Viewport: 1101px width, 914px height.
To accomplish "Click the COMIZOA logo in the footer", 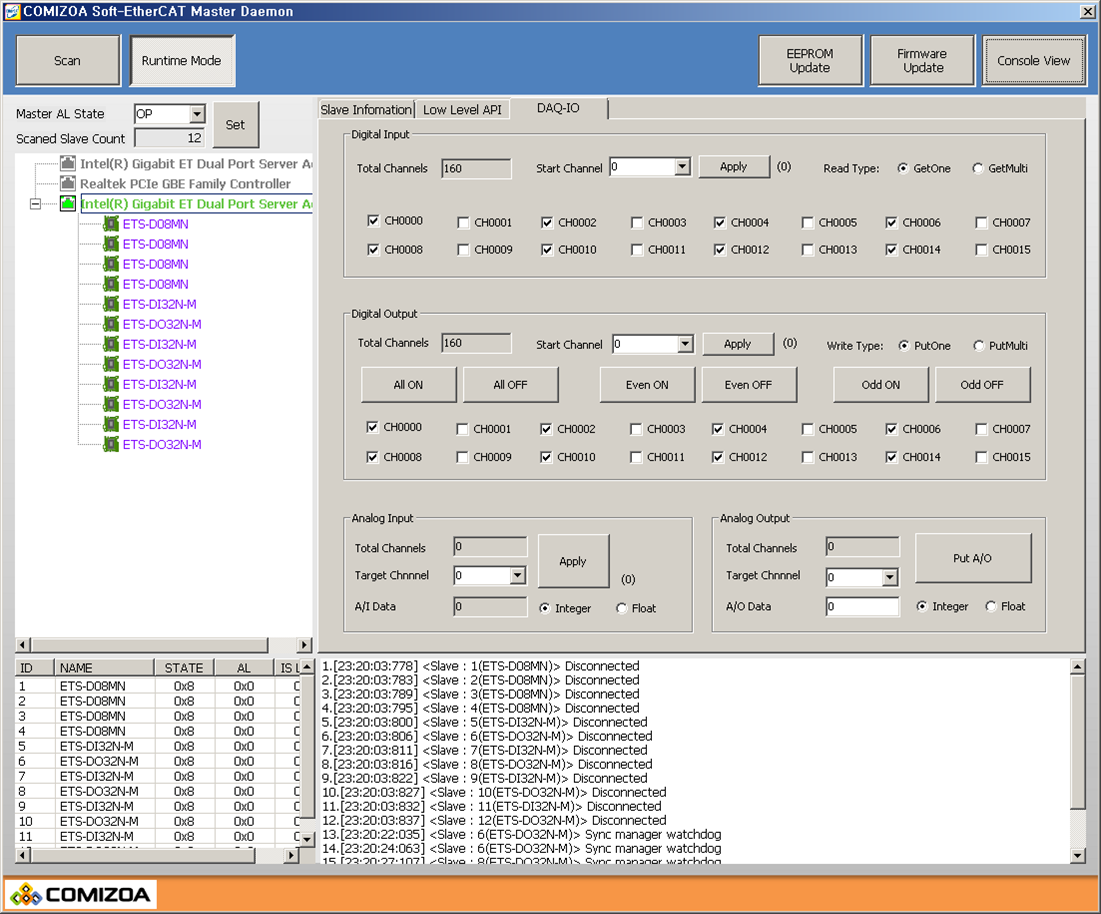I will 81,894.
